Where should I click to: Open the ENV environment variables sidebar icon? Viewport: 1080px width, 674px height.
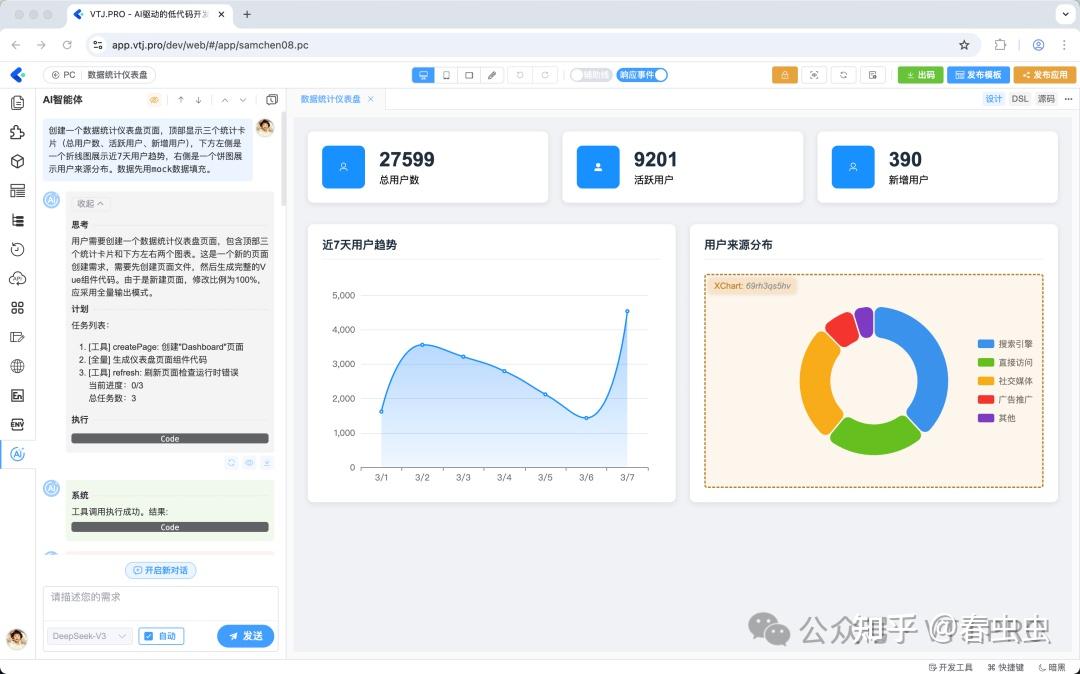click(18, 425)
